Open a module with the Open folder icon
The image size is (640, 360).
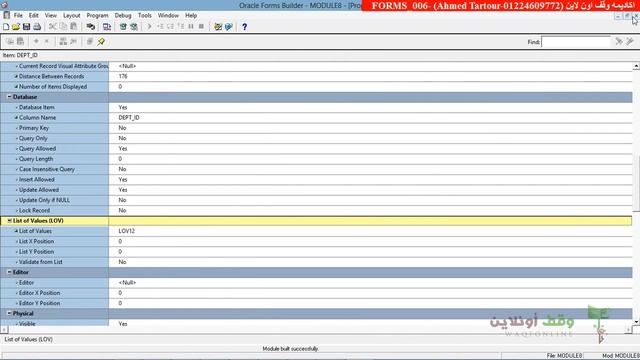pyautogui.click(x=16, y=27)
